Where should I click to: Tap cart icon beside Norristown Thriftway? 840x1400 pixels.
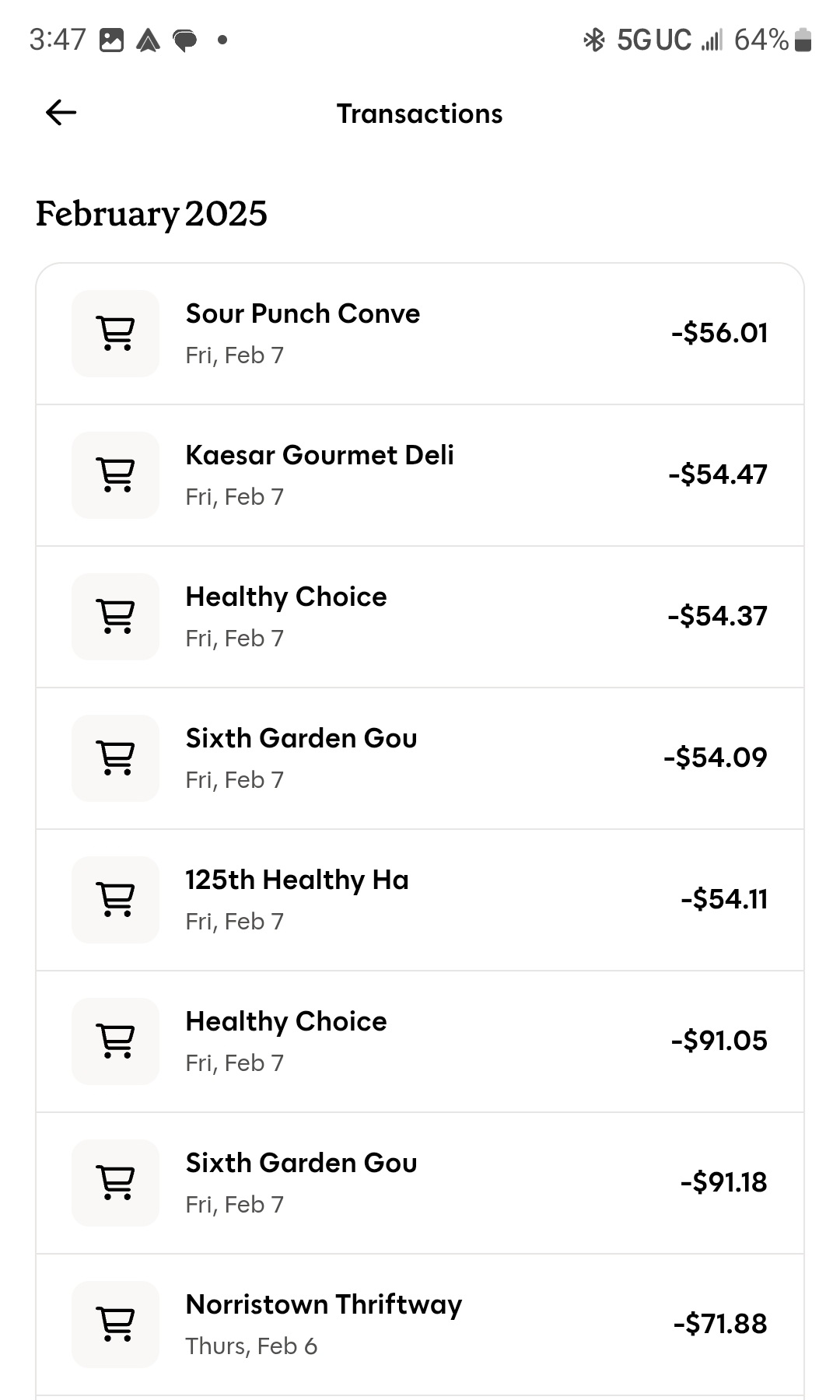tap(115, 1325)
